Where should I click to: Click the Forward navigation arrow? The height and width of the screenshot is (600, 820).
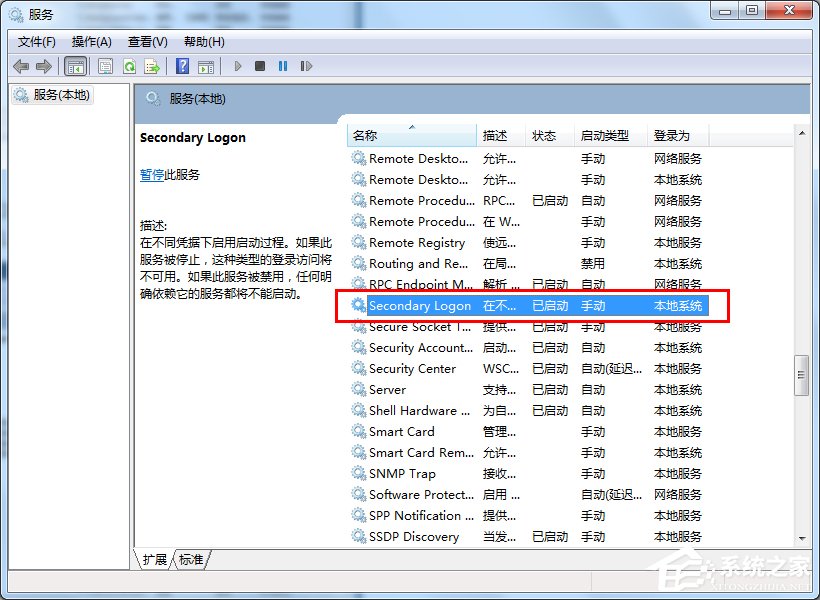pos(43,66)
